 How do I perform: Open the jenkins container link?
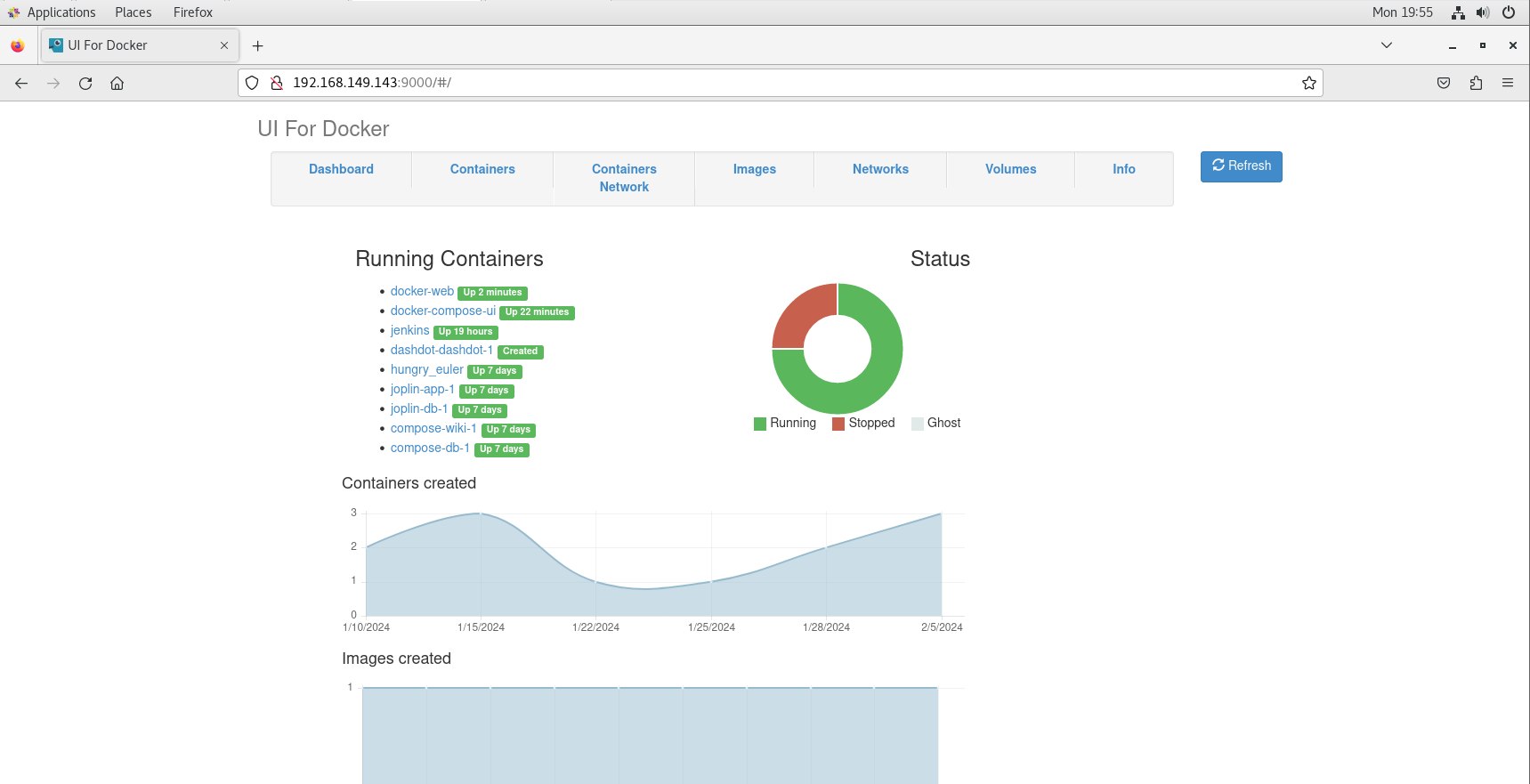(x=409, y=330)
